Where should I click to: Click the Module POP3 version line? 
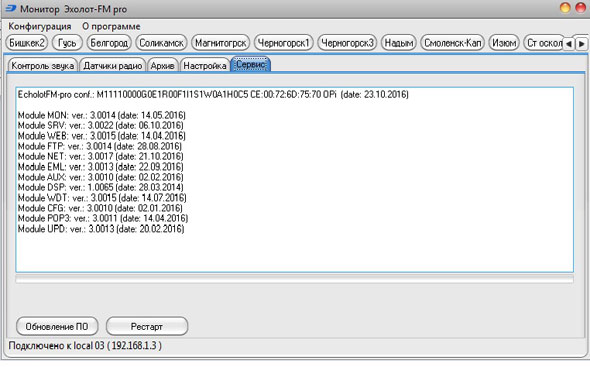point(103,218)
